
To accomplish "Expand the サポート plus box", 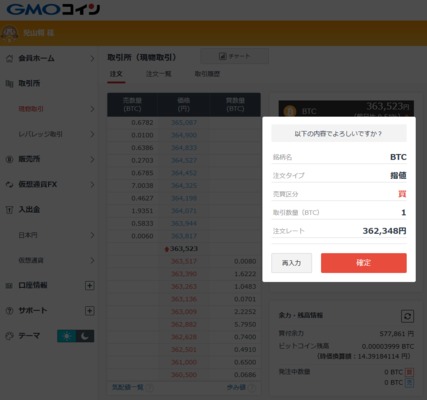I will pyautogui.click(x=89, y=311).
